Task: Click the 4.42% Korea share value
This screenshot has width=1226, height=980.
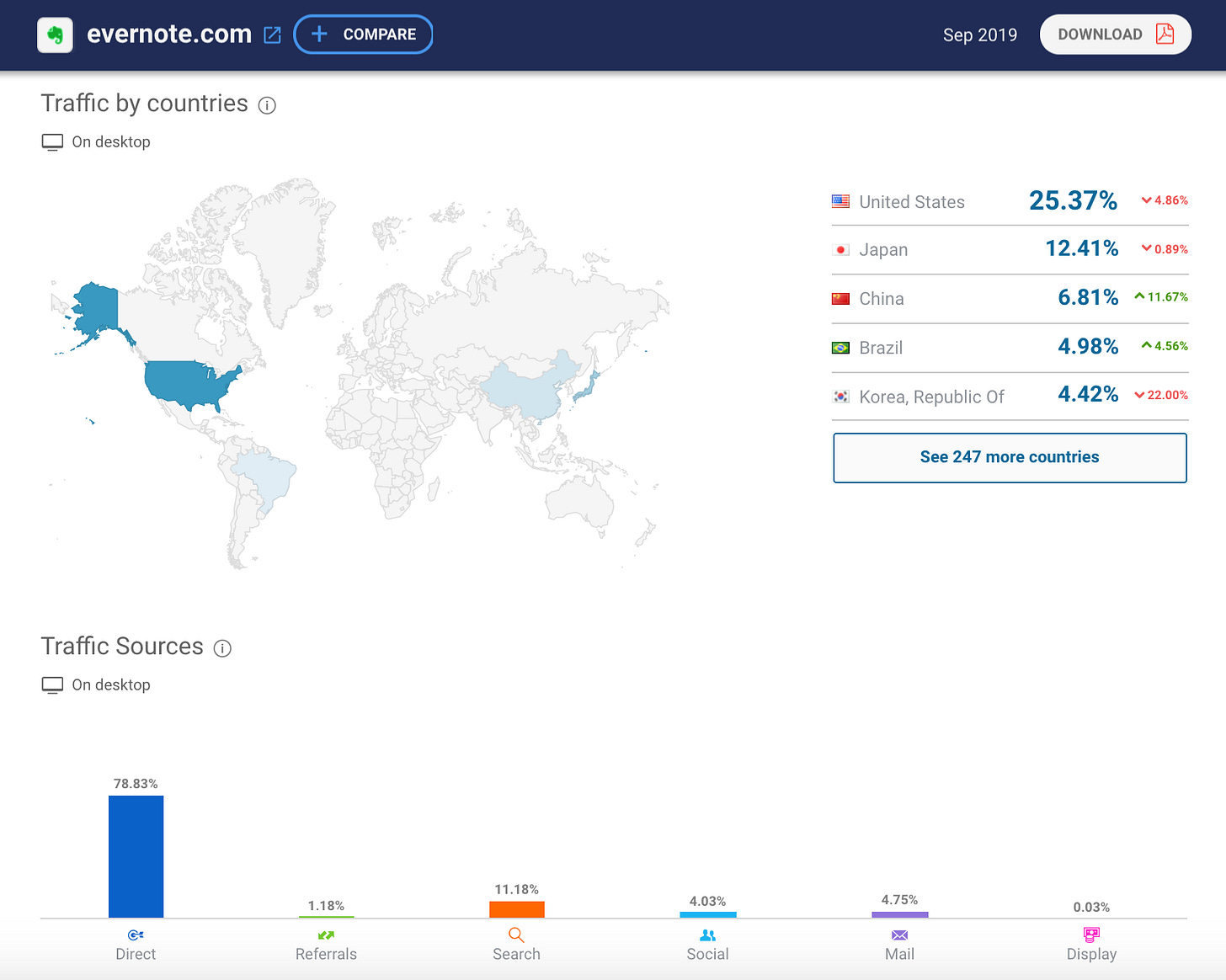Action: pos(1088,394)
